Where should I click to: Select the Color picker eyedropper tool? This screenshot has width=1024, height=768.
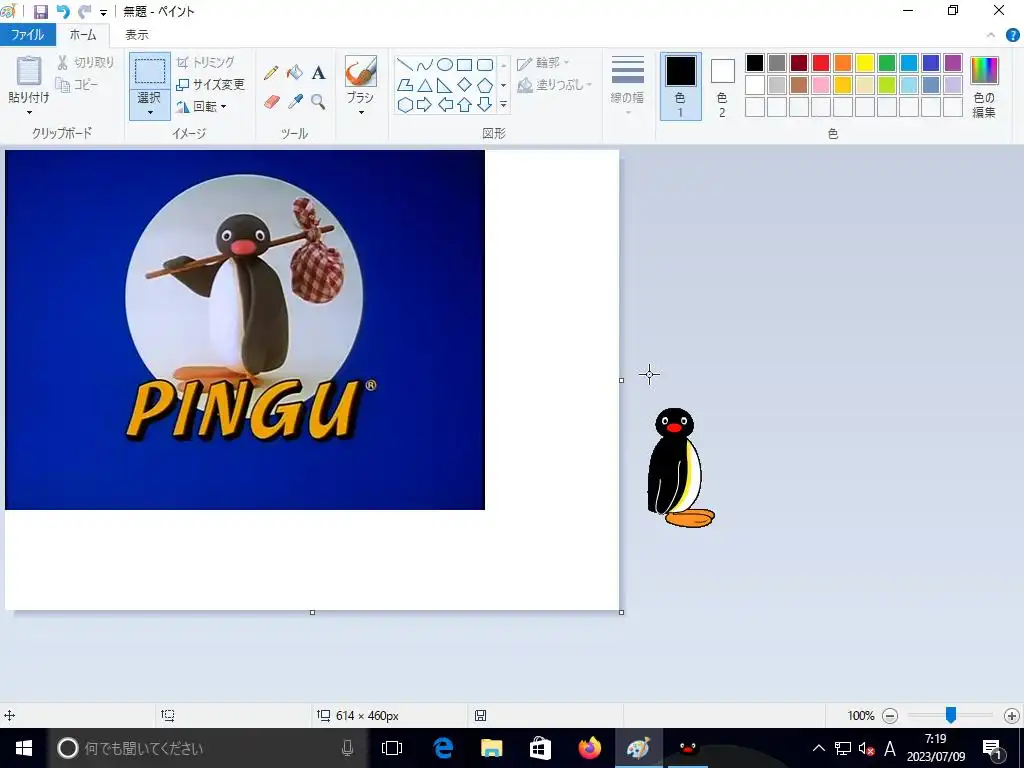click(295, 101)
